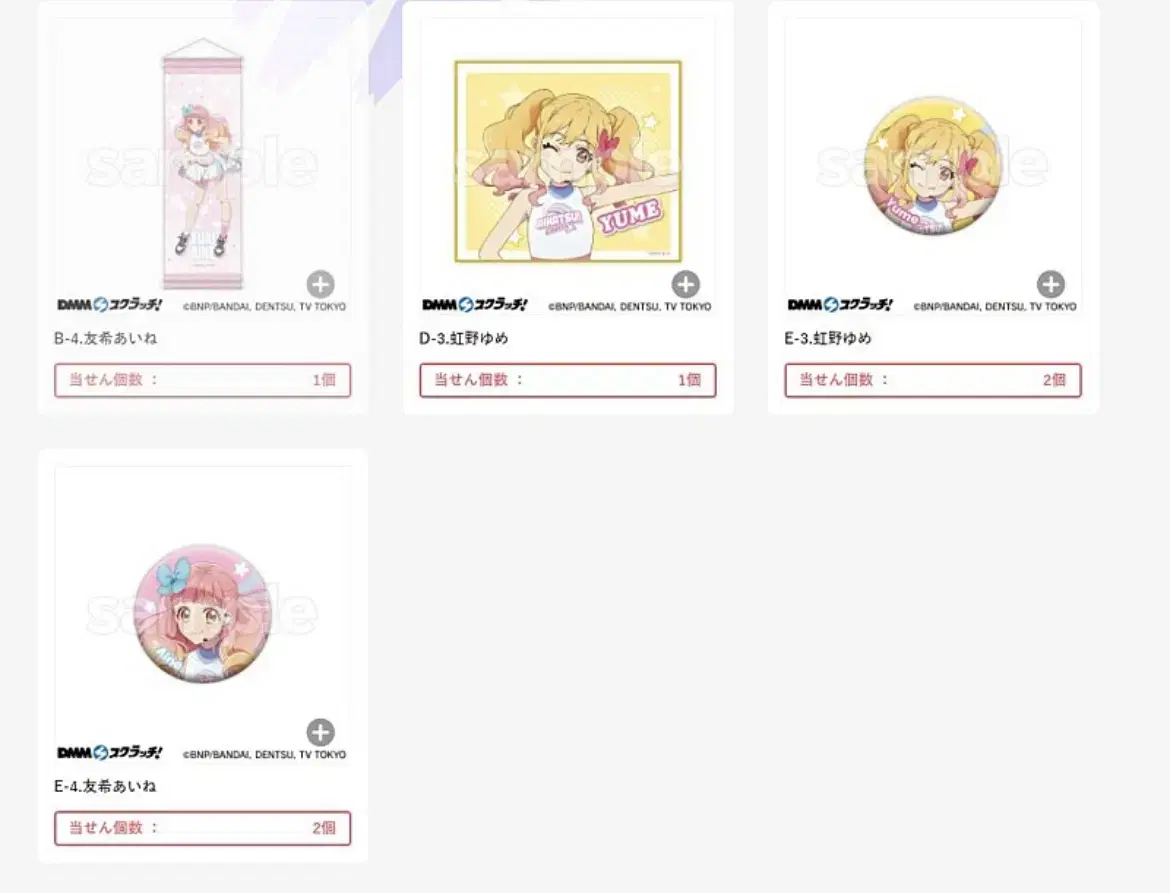The width and height of the screenshot is (1170, 893).
Task: Click DMM Scratch logo under E-4 badge
Action: pyautogui.click(x=110, y=753)
